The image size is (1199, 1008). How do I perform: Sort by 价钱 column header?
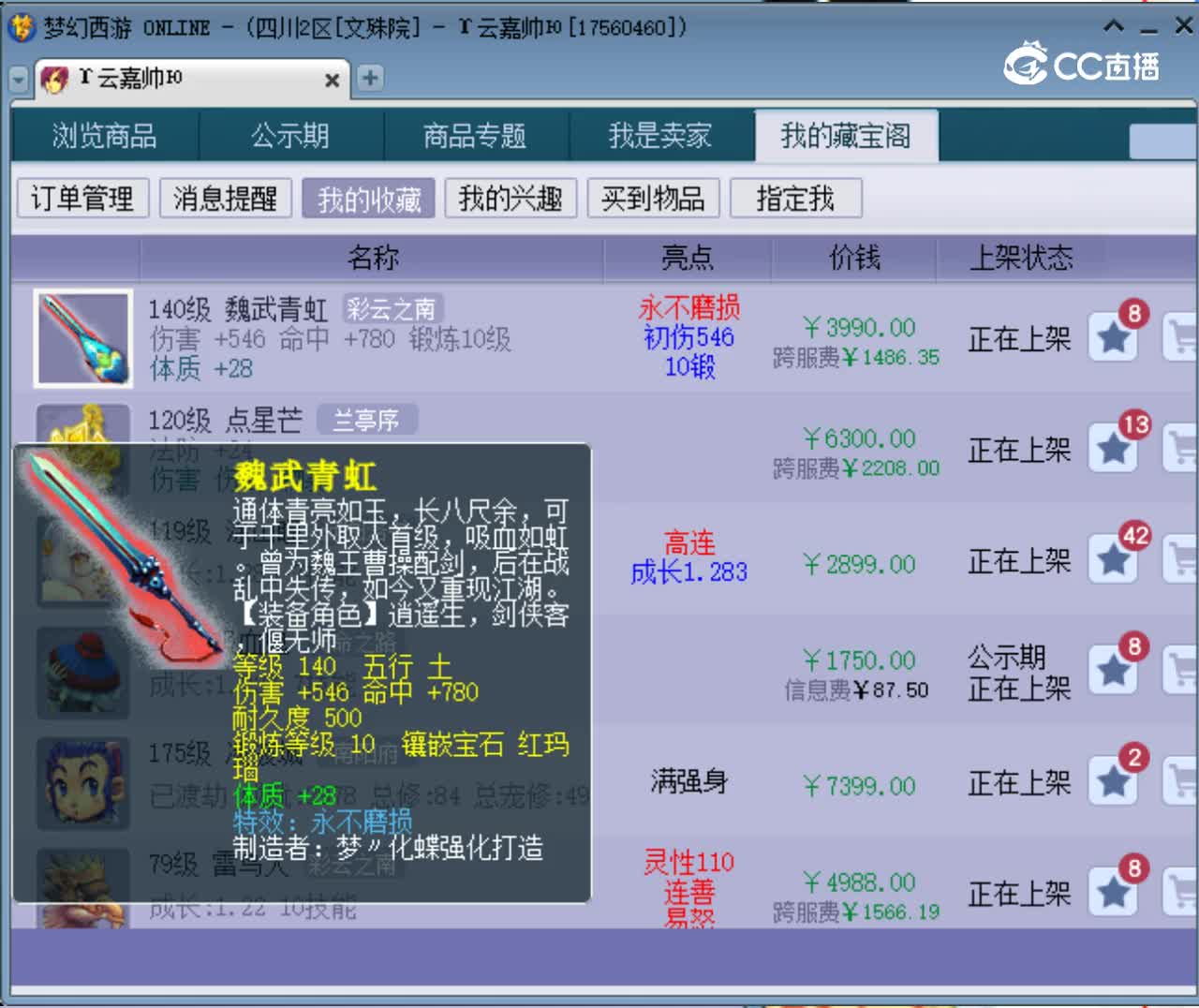[854, 258]
